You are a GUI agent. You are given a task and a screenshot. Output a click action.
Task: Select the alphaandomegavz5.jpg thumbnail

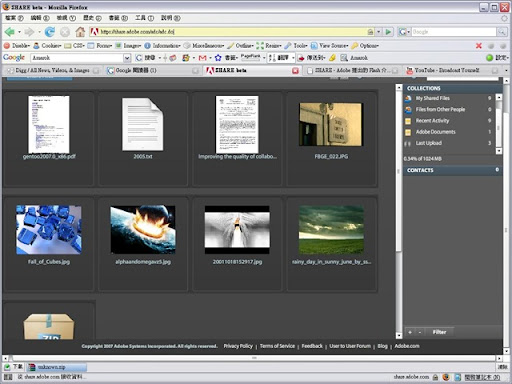click(x=143, y=229)
